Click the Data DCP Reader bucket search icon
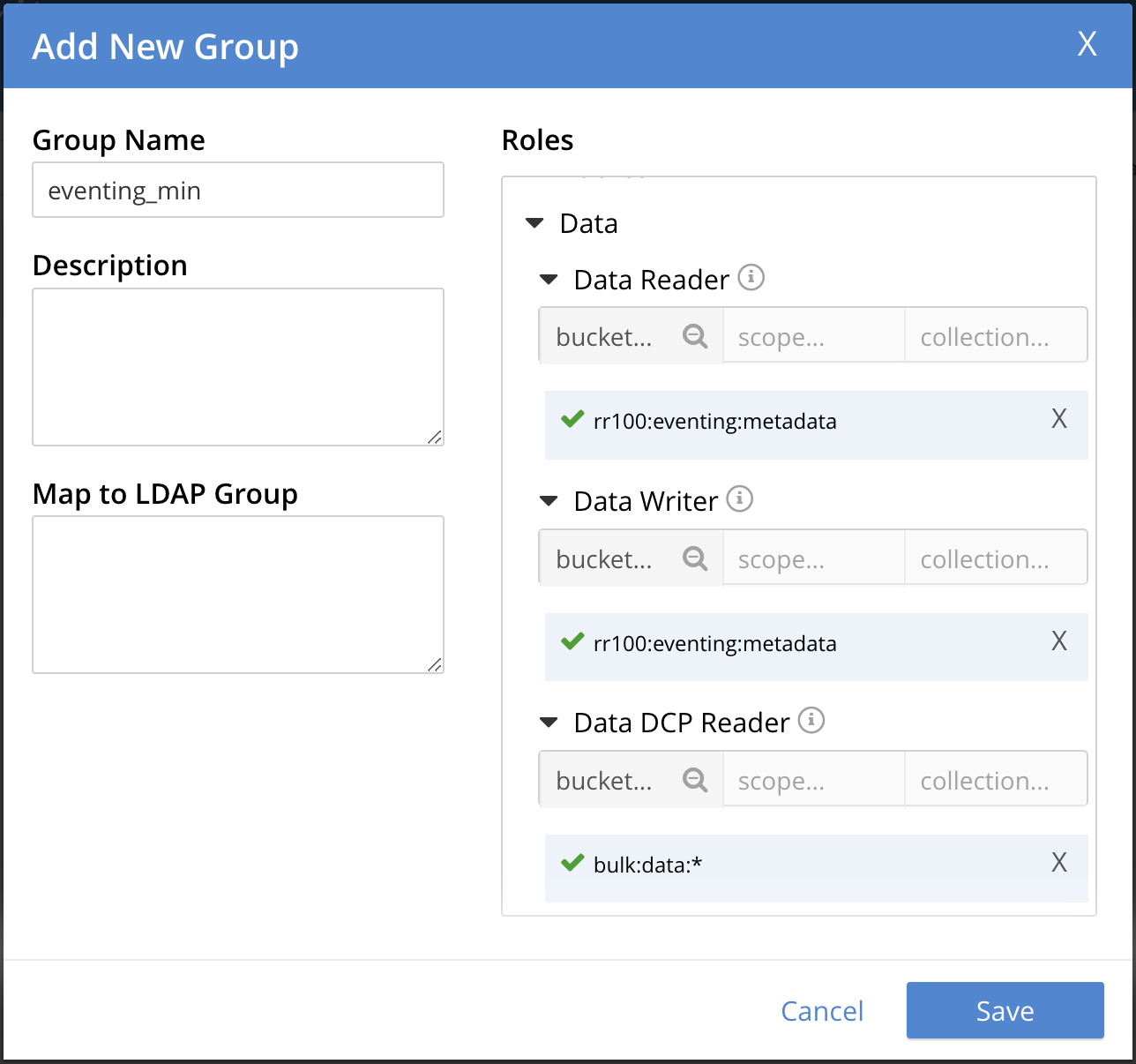This screenshot has width=1136, height=1064. coord(695,780)
